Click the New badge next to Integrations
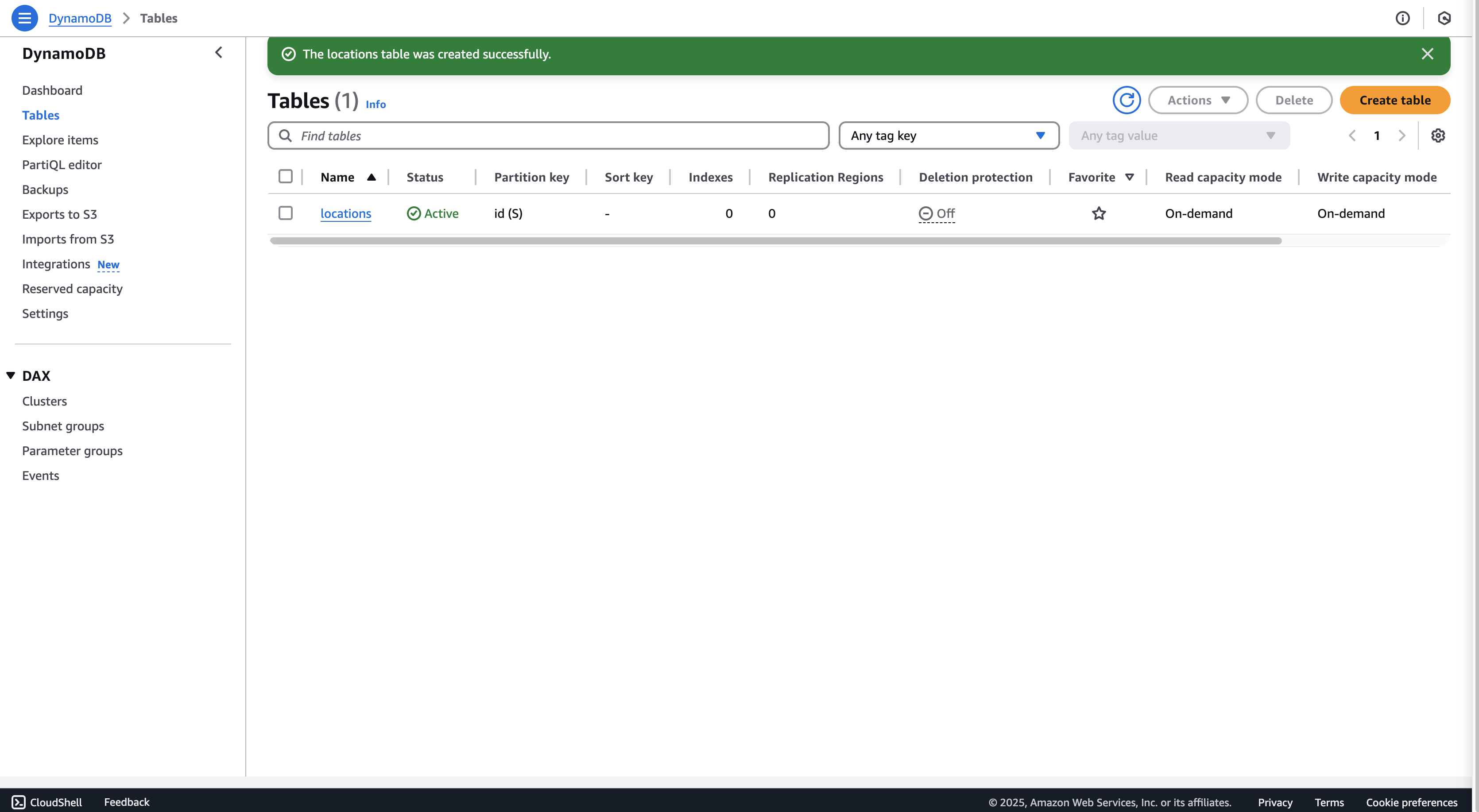 (x=108, y=265)
